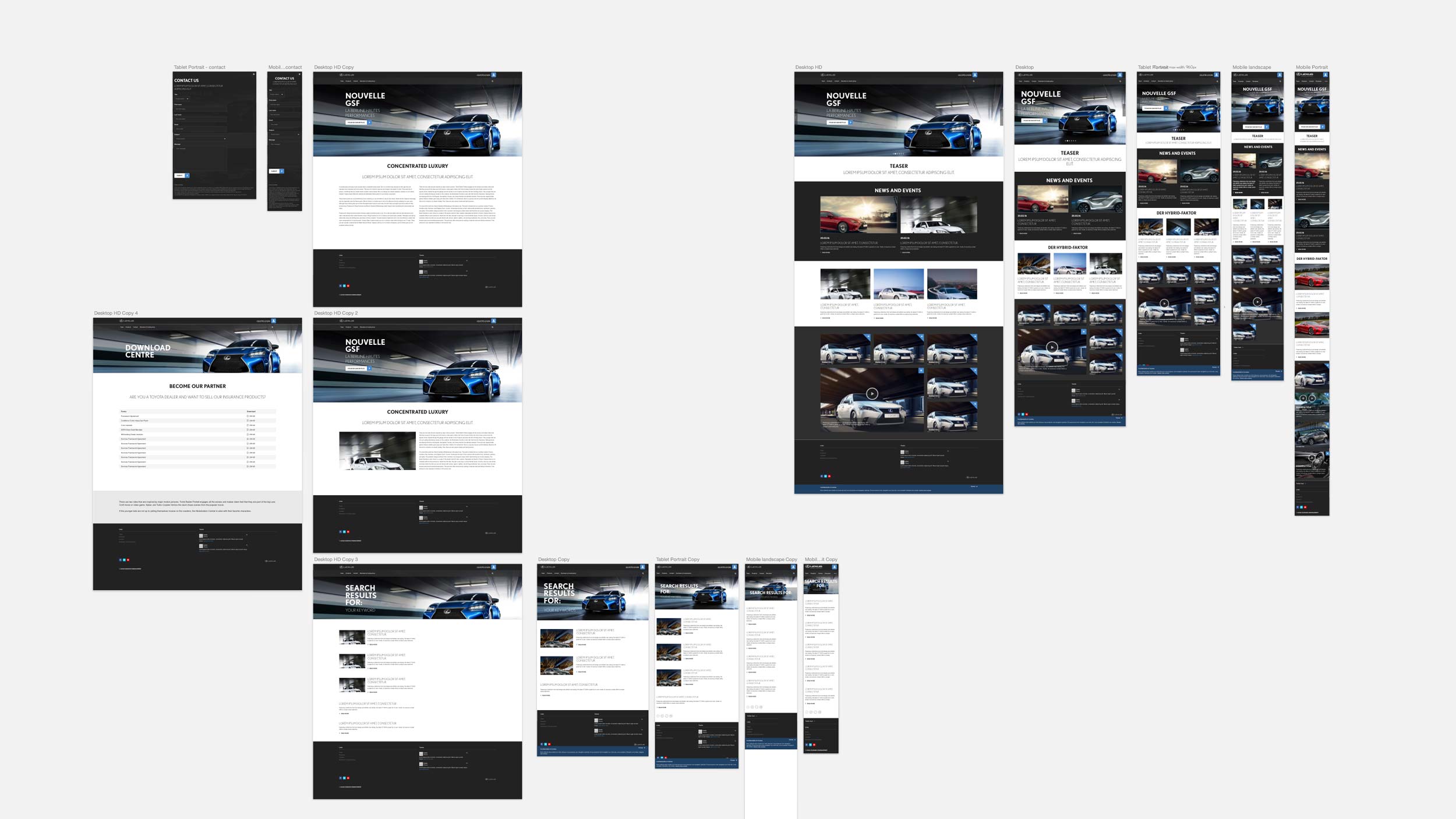Click user icon in Mobil...it Copy header
This screenshot has width=1456, height=819.
tap(835, 567)
